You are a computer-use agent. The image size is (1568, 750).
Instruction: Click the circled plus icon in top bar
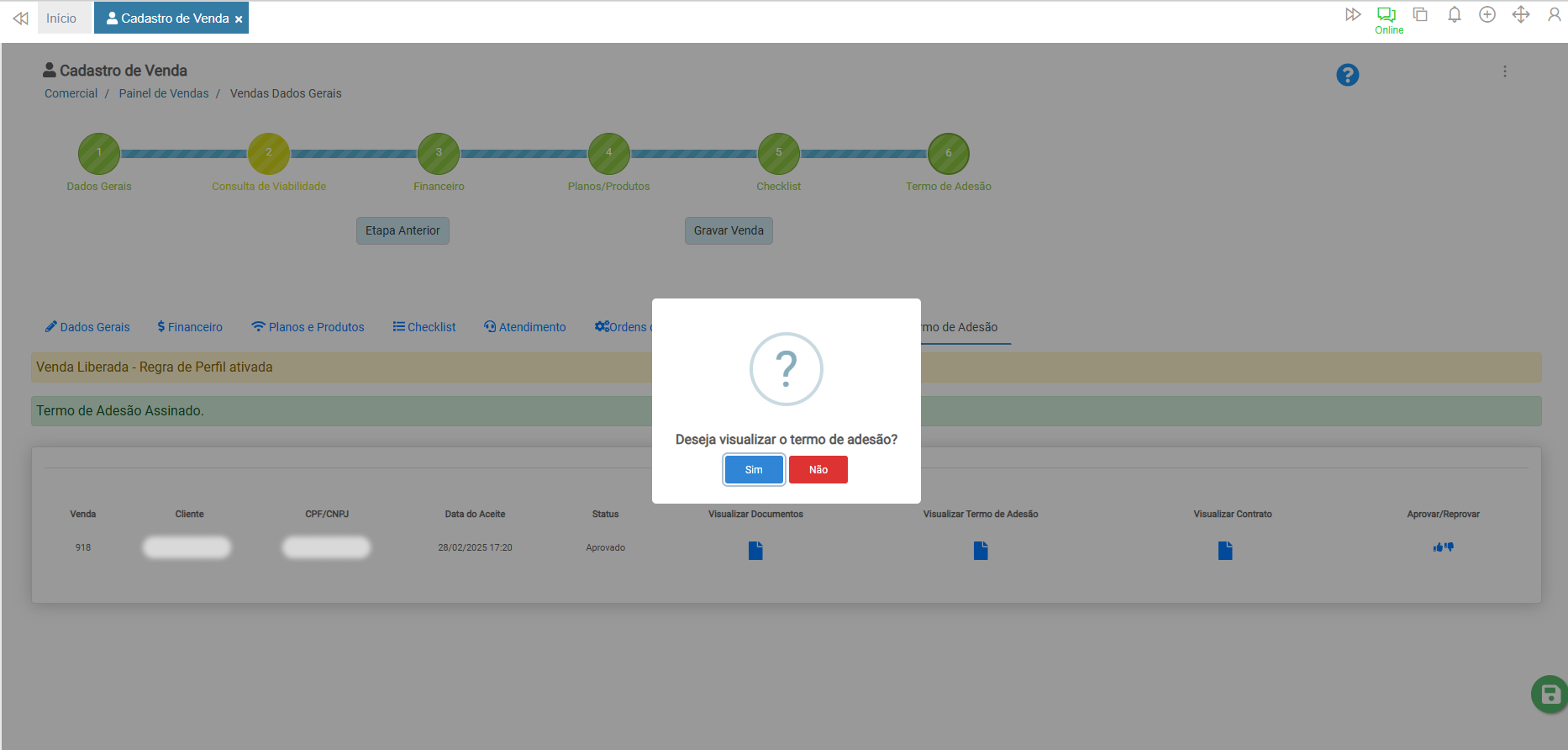(1486, 15)
